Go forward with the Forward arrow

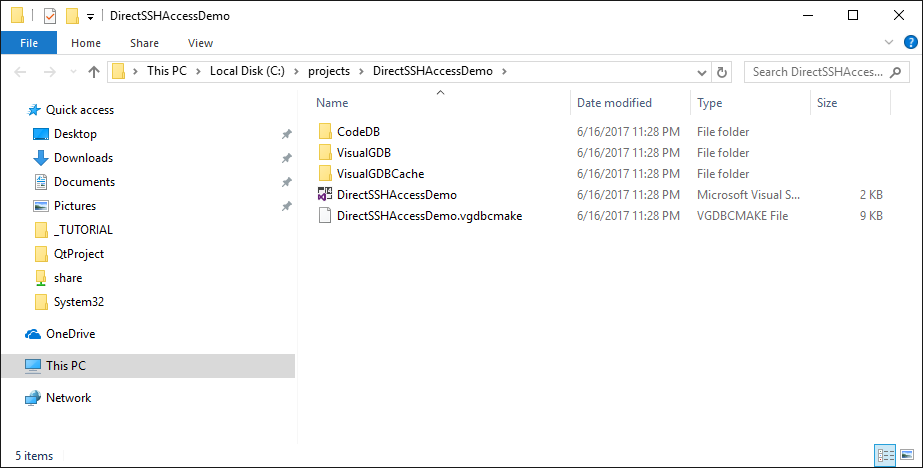click(50, 72)
